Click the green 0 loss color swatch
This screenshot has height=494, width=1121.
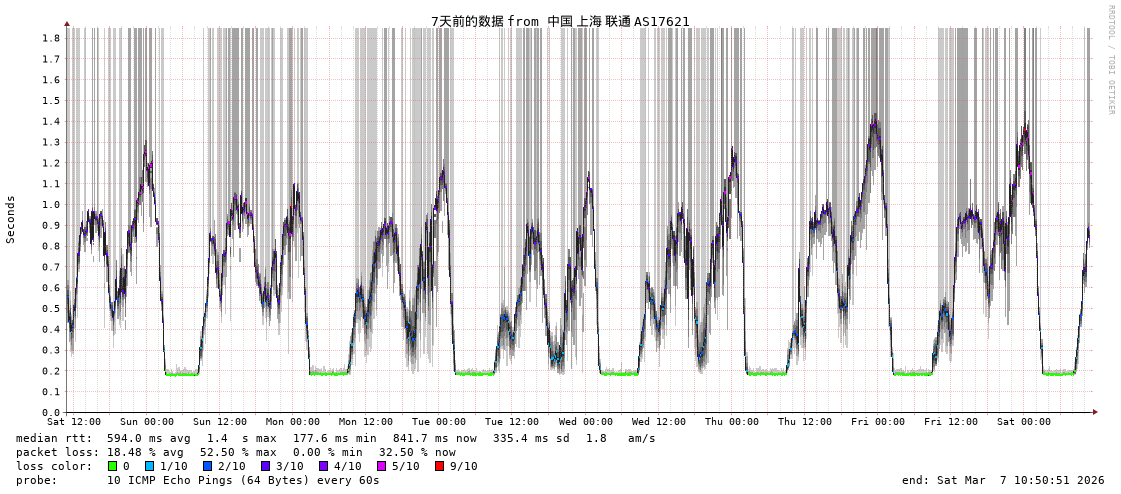(x=113, y=466)
